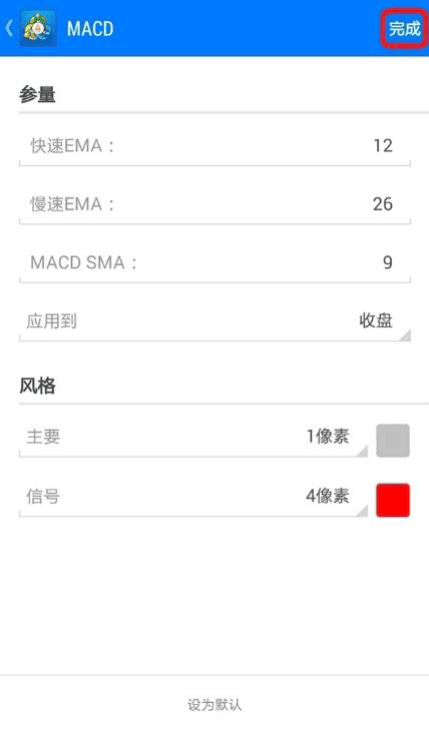Viewport: 429px width, 732px height.
Task: Tap the MACD SMA value 9
Action: (x=387, y=263)
